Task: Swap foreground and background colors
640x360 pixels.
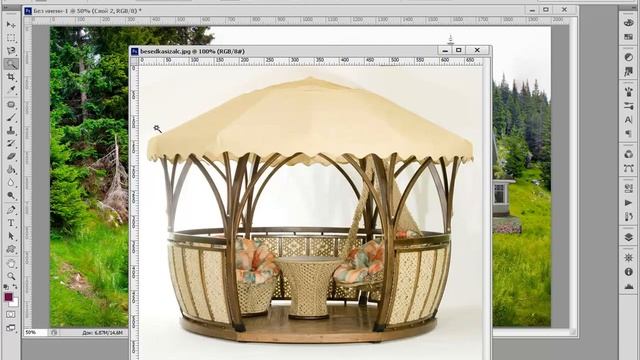Action: pyautogui.click(x=15, y=287)
